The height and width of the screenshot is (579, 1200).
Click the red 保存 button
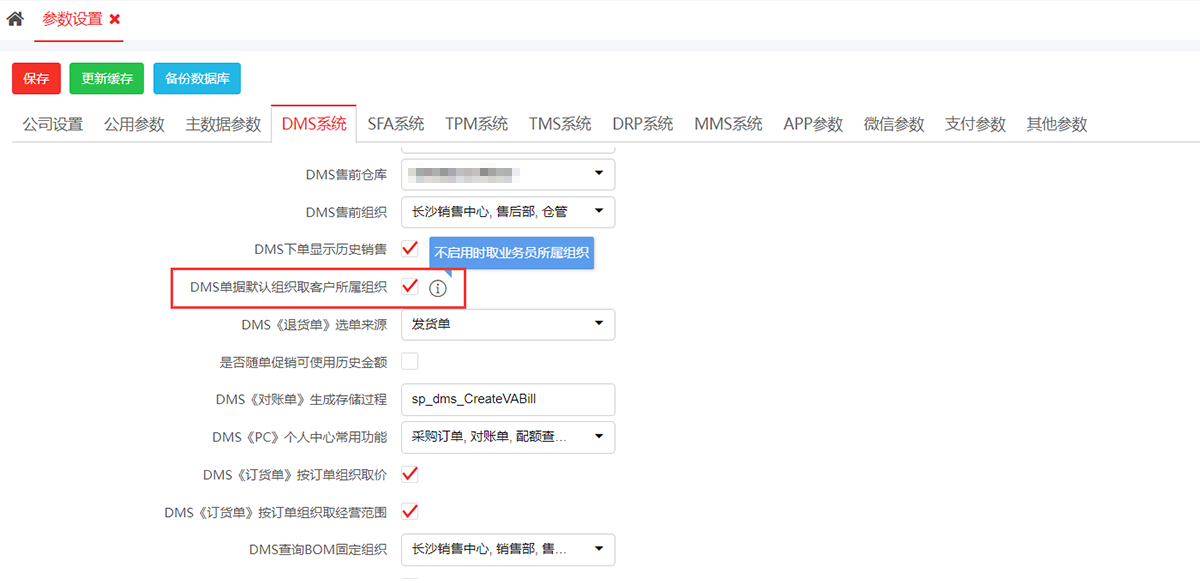point(36,79)
